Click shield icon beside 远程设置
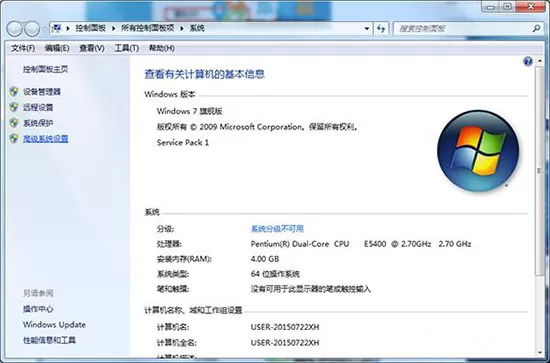Viewport: 550px width, 363px height. pos(14,107)
